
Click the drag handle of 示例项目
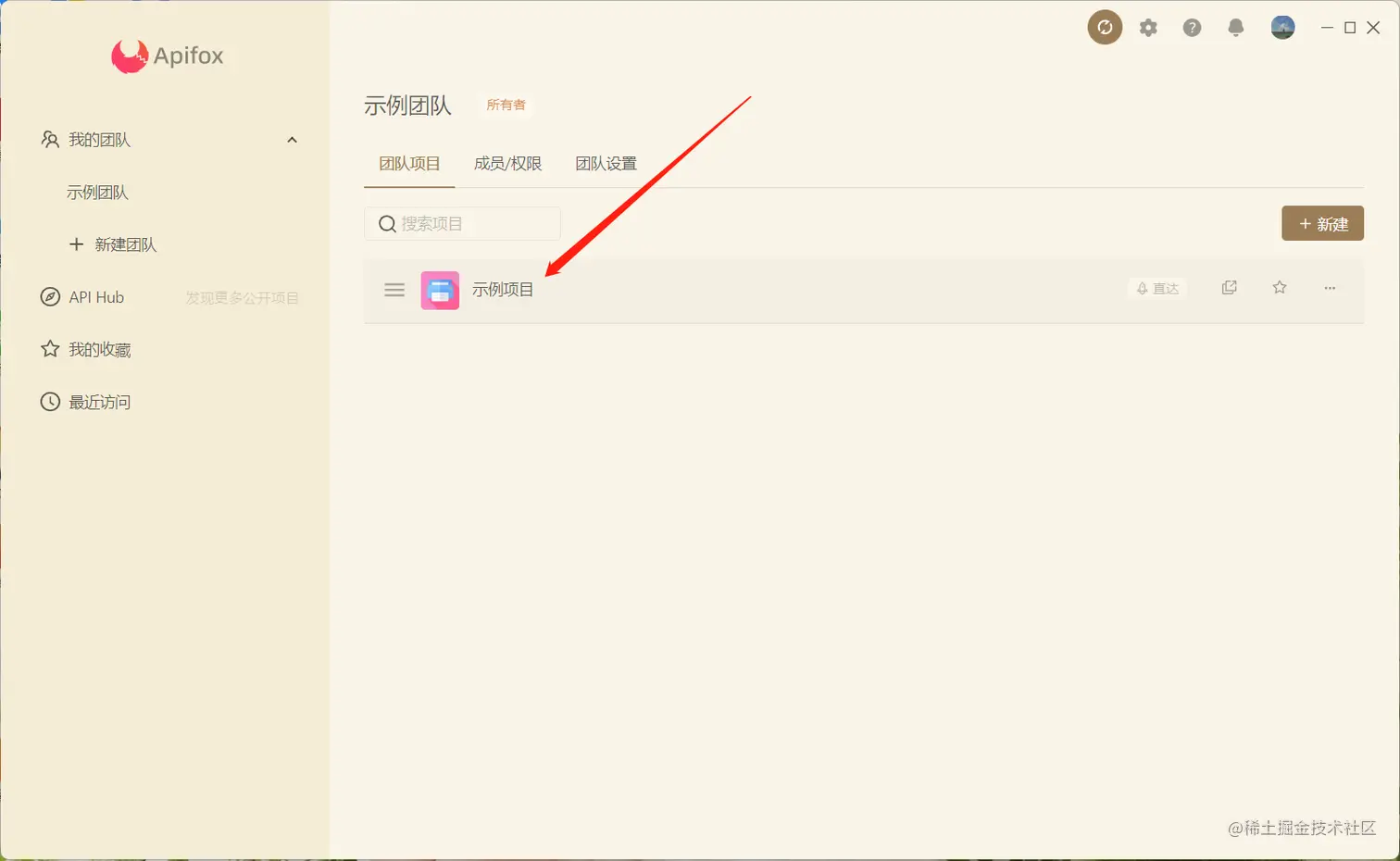click(x=394, y=290)
